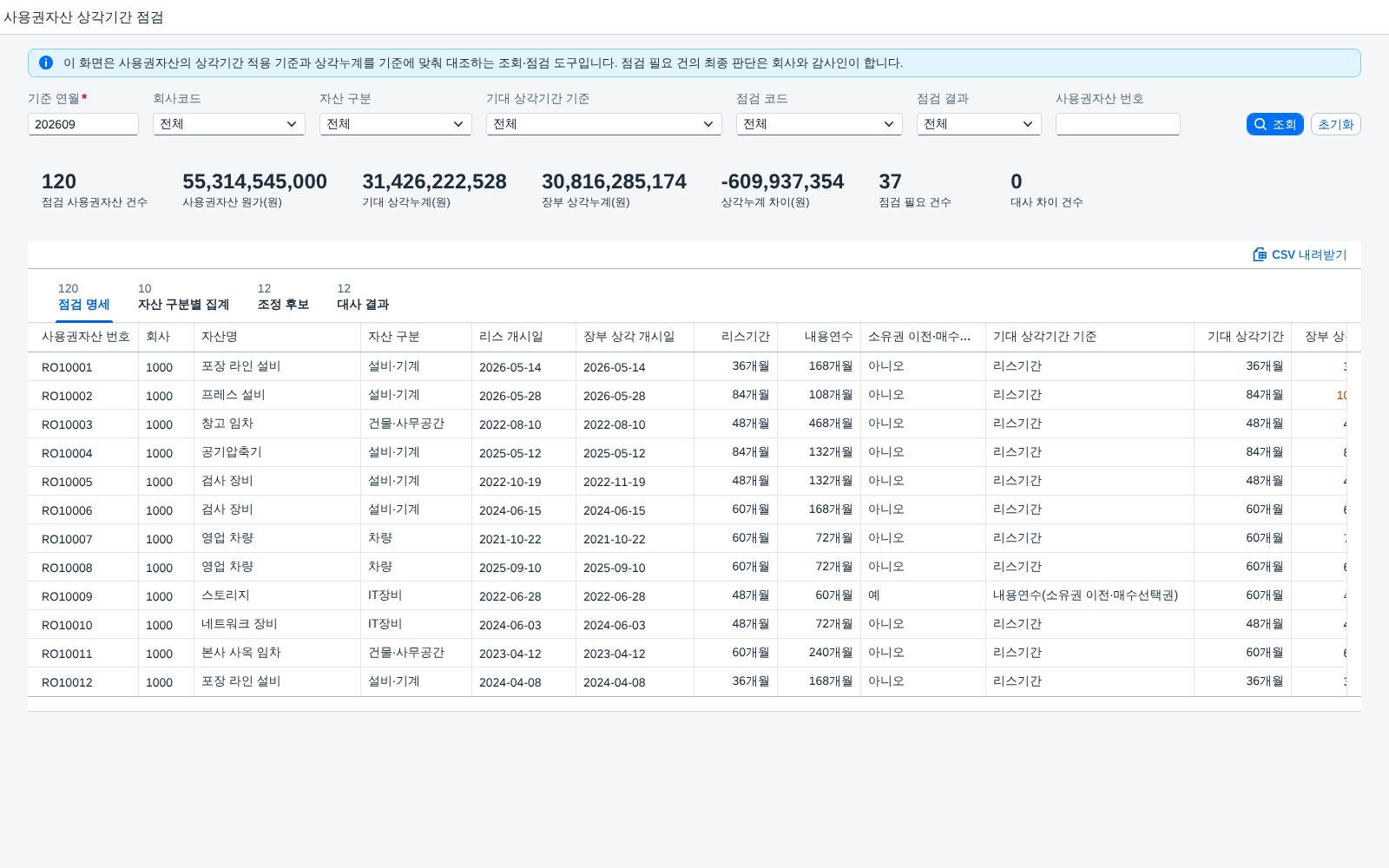Open the 대사 결과 tab
Image resolution: width=1389 pixels, height=868 pixels.
[363, 297]
